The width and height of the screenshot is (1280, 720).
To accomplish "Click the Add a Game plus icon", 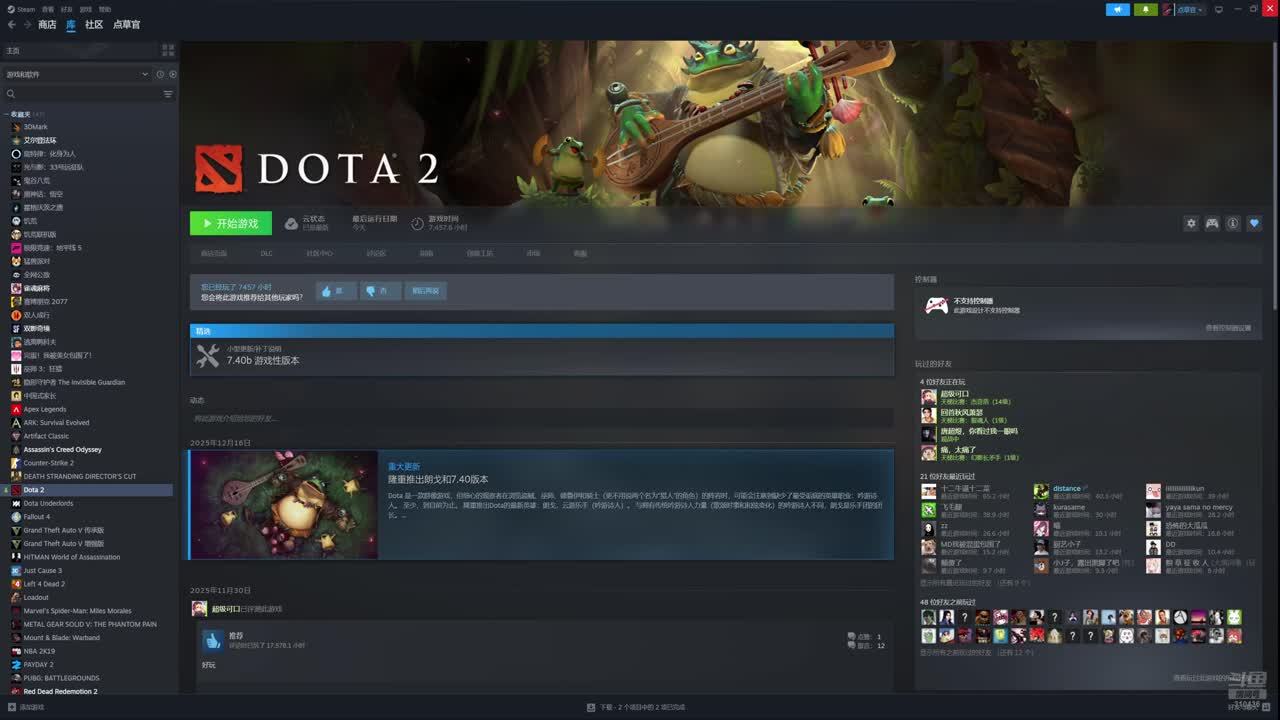I will (x=11, y=707).
